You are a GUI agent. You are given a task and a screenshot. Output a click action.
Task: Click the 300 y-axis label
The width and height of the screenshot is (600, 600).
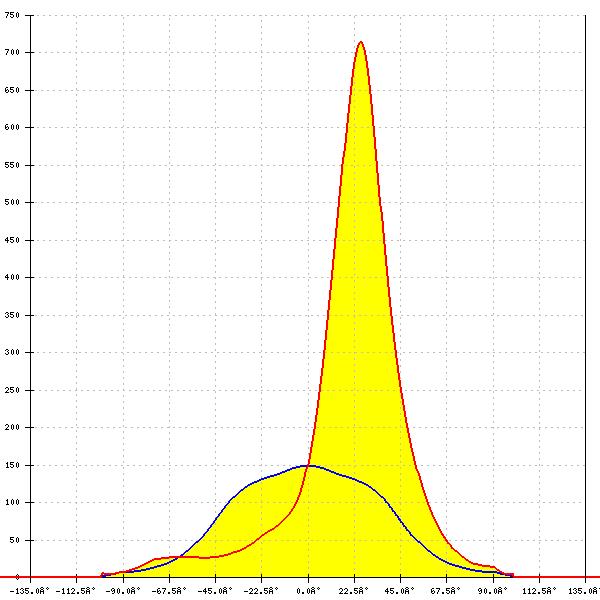click(12, 352)
